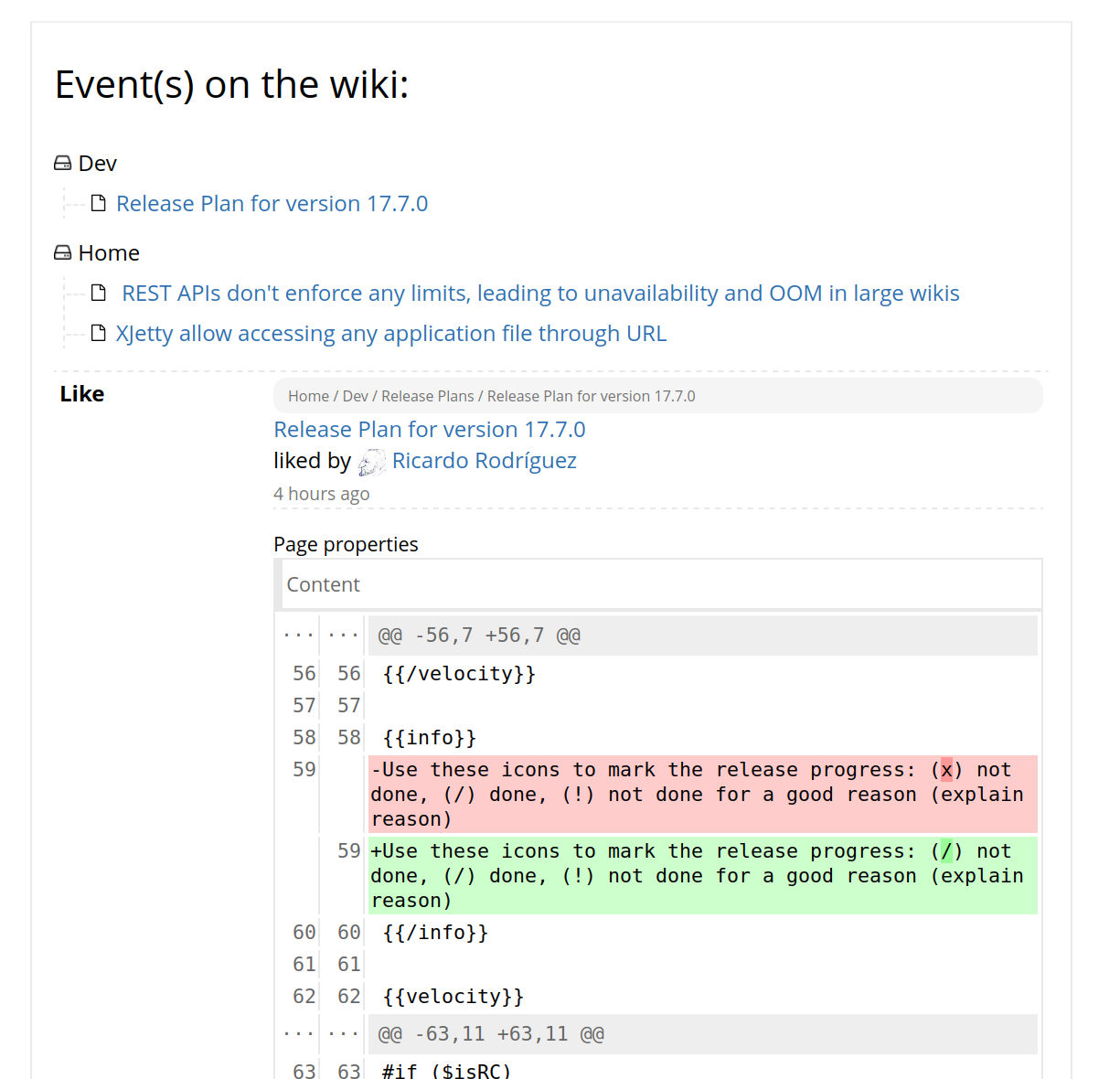Open Ricardo Rodríguez's profile link
The width and height of the screenshot is (1120, 1079).
484,461
